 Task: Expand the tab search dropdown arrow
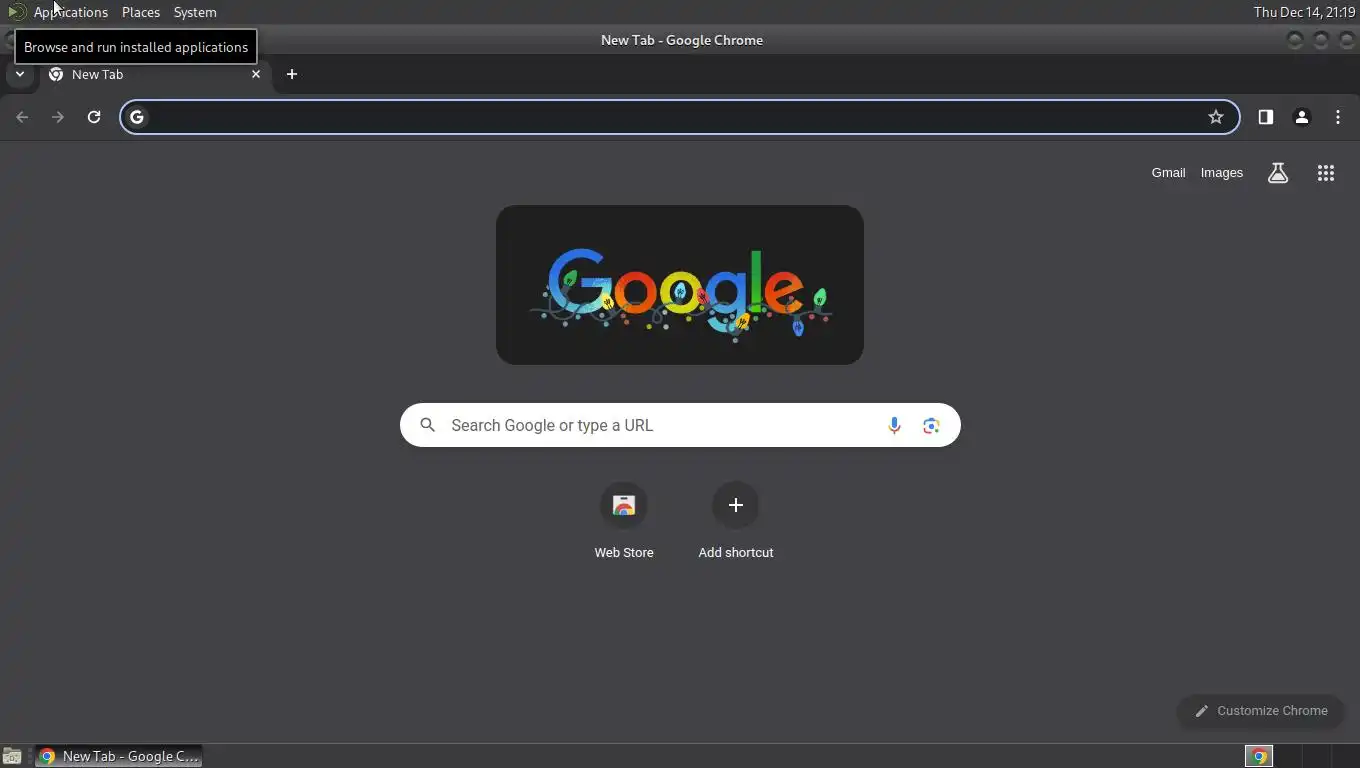point(19,74)
